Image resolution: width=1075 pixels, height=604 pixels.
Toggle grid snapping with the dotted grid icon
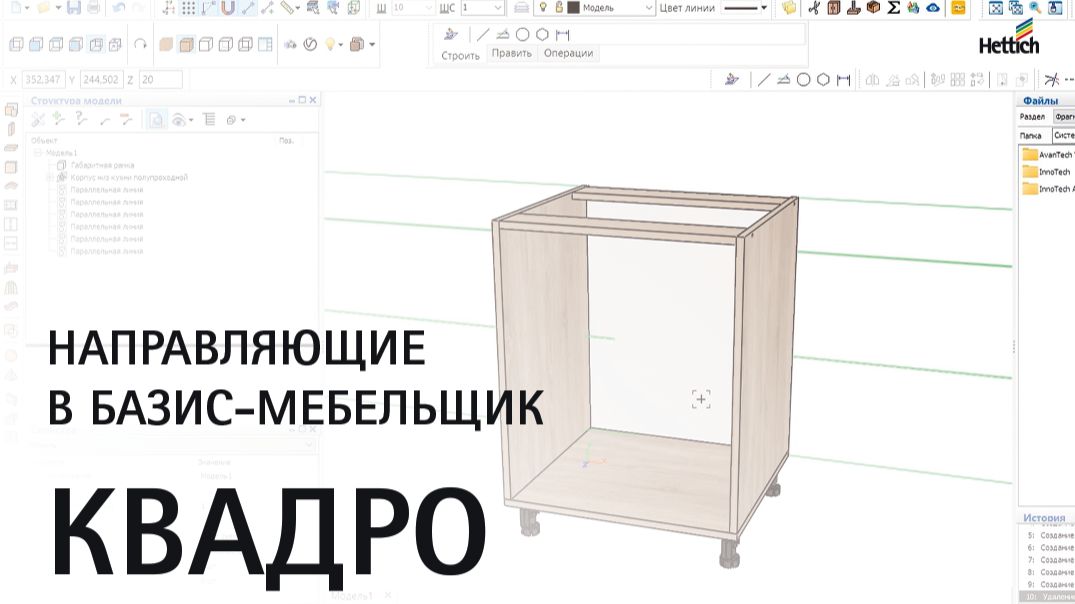coord(189,8)
